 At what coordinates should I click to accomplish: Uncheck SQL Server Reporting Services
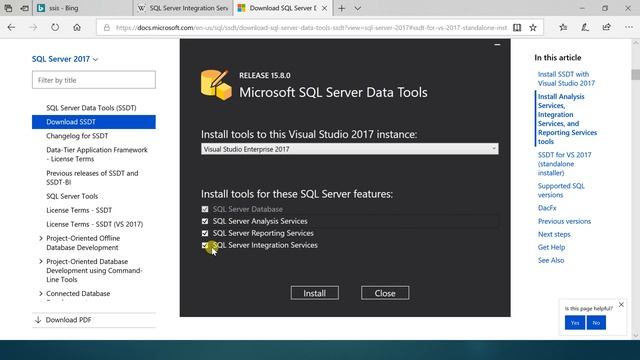[x=205, y=233]
